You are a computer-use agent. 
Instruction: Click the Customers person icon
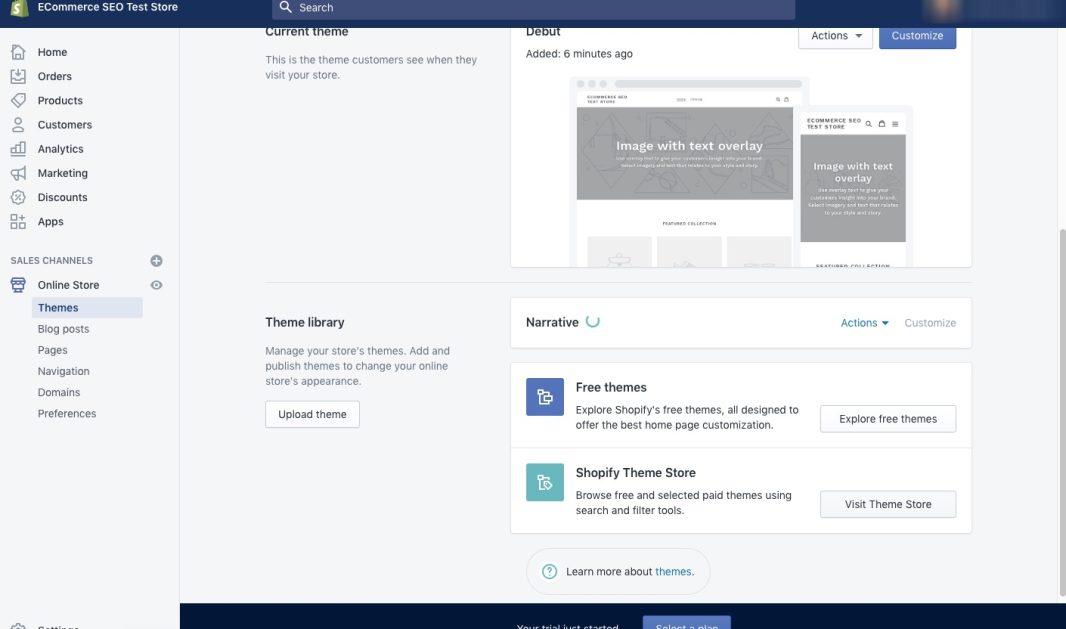tap(18, 125)
